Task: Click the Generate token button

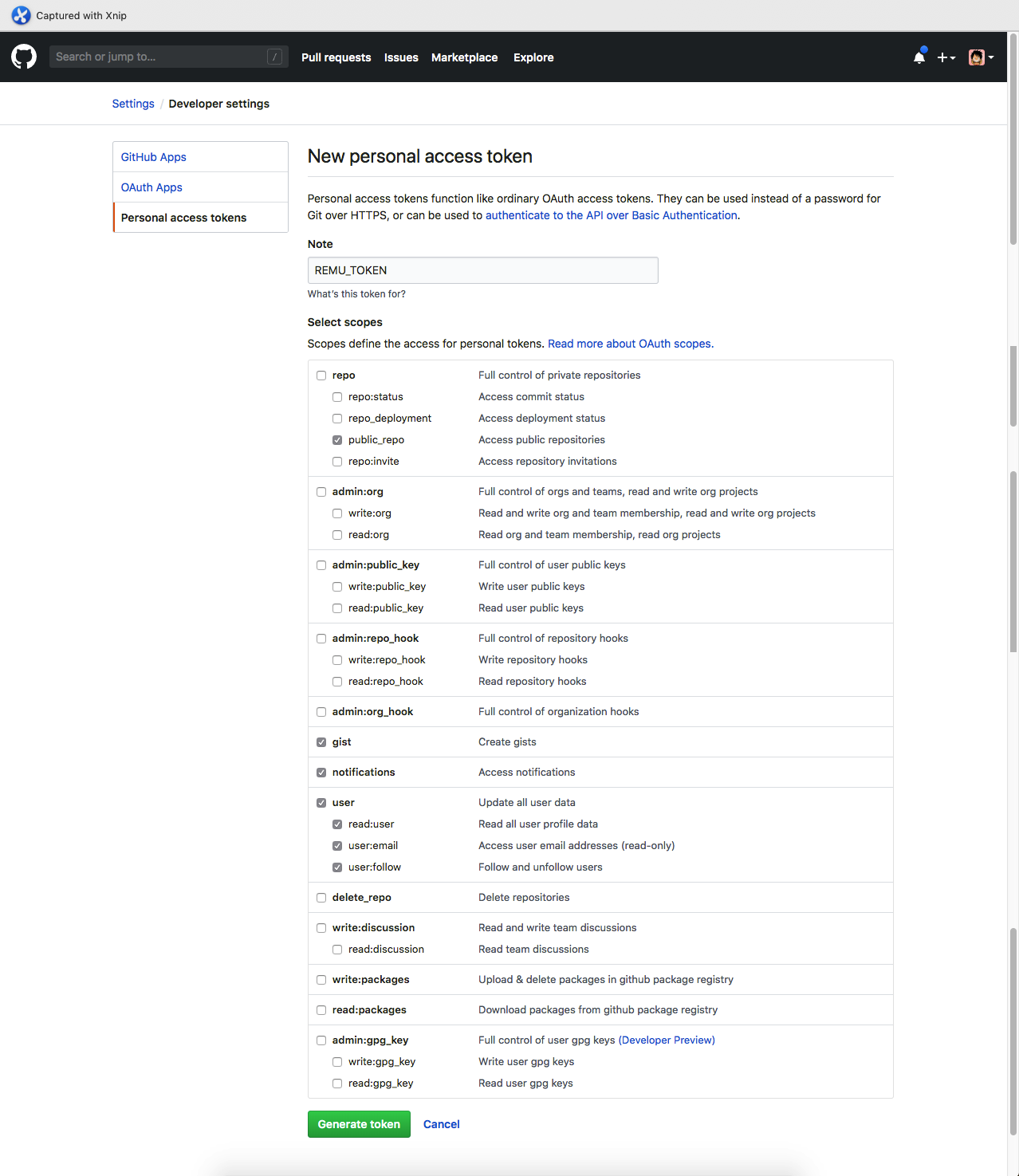Action: [x=359, y=1124]
